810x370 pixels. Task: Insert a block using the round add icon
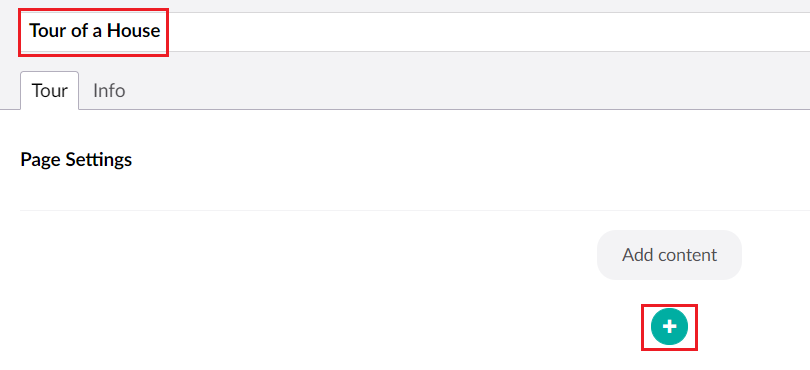point(669,327)
